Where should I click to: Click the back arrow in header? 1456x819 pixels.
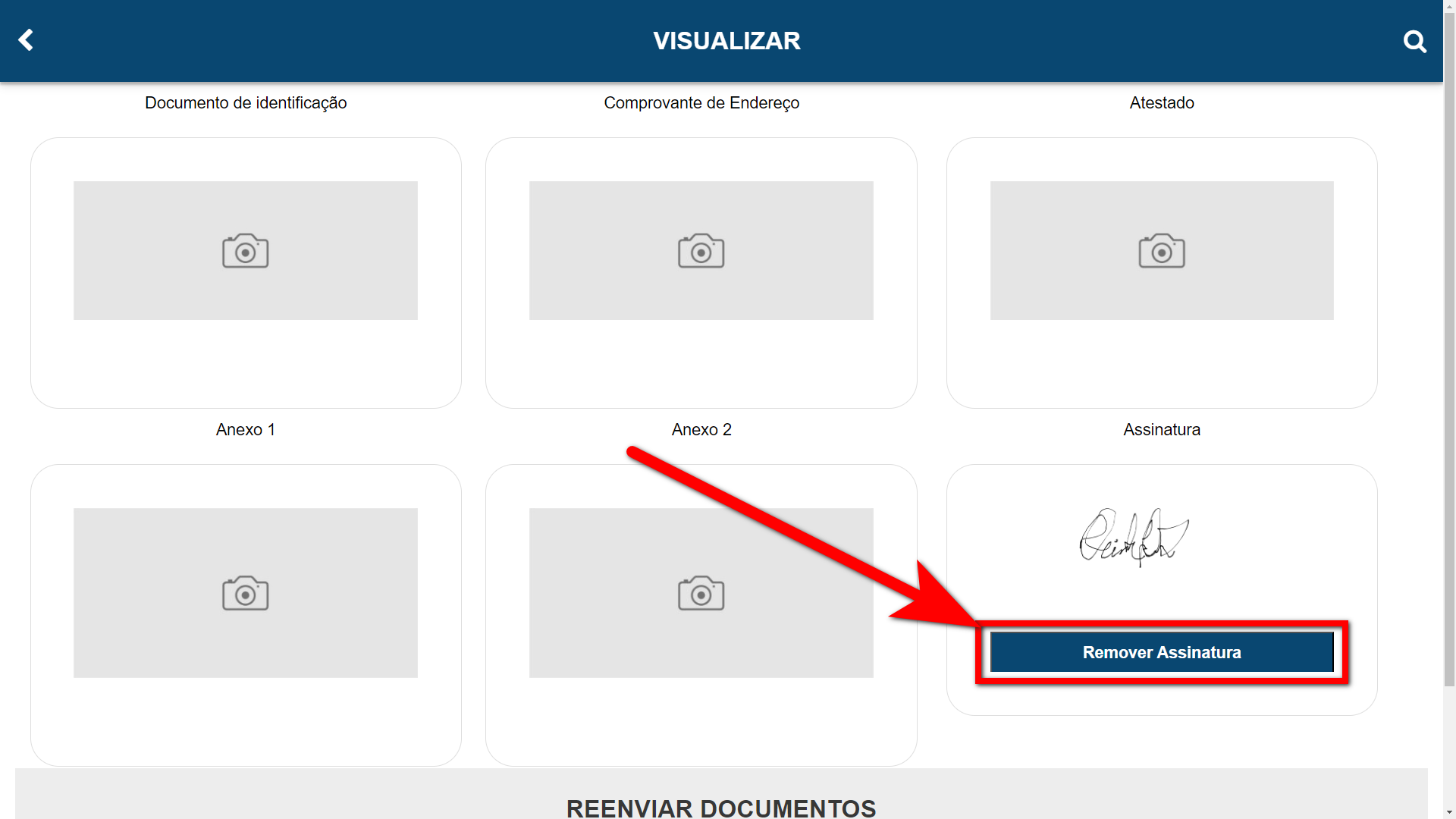(26, 40)
